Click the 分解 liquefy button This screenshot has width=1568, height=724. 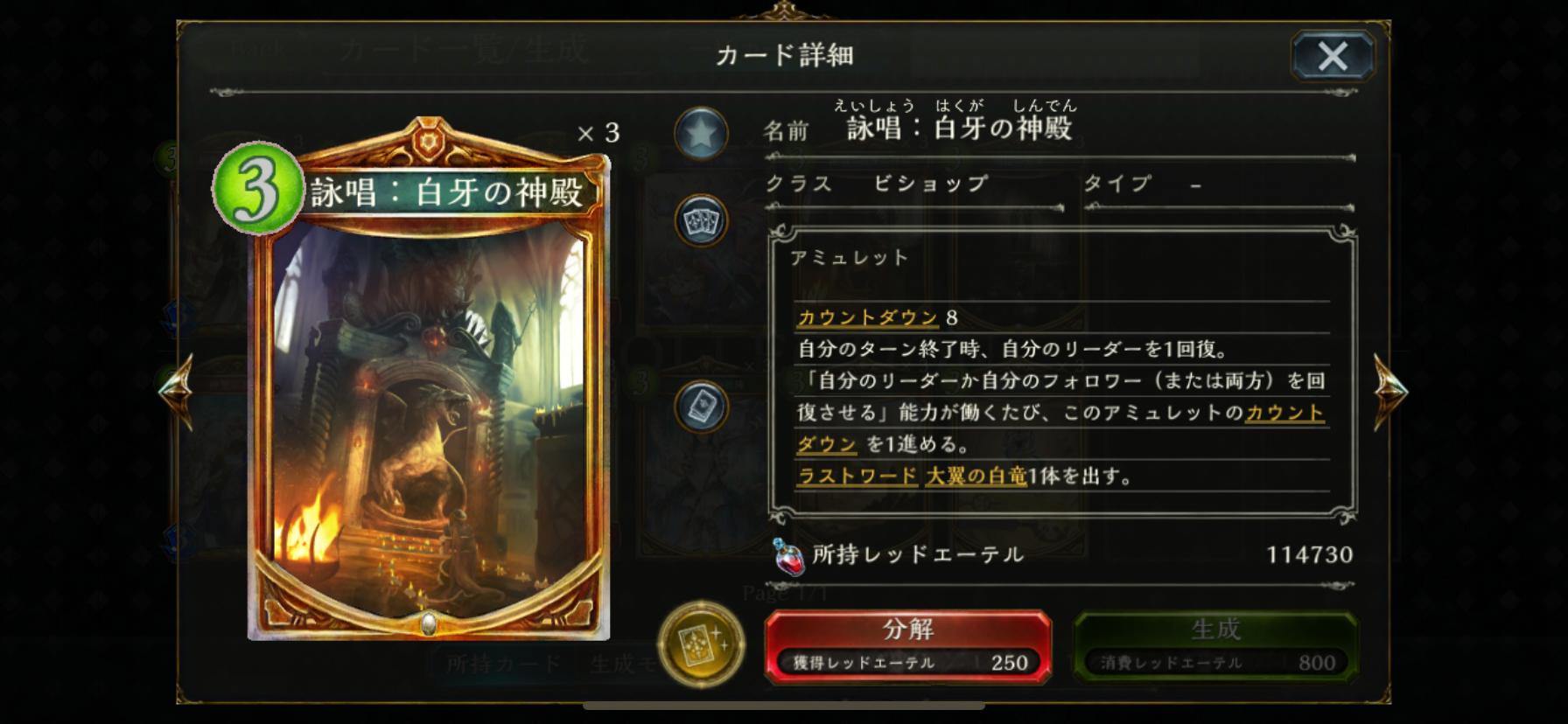point(908,646)
